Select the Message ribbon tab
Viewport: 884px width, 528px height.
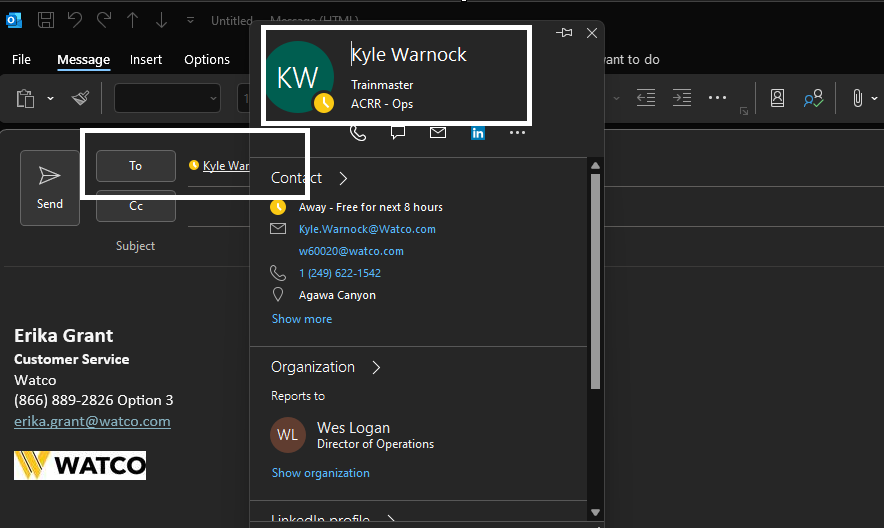[x=83, y=60]
